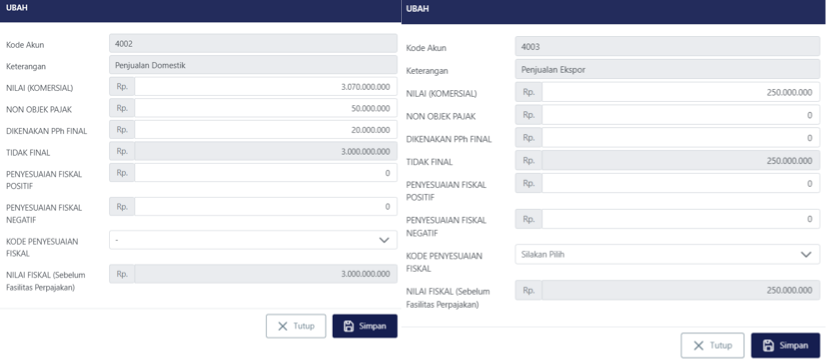
Task: Click the Kode Akun field showing 4003
Action: [x=667, y=46]
